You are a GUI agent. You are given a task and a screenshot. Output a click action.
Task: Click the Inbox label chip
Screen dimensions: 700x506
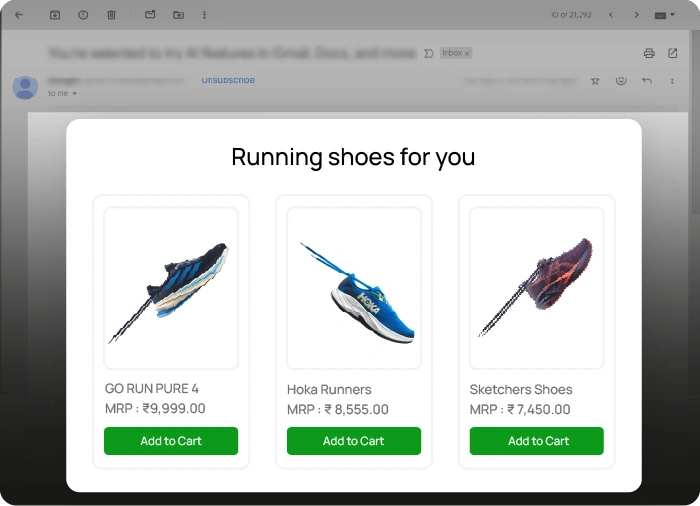456,53
